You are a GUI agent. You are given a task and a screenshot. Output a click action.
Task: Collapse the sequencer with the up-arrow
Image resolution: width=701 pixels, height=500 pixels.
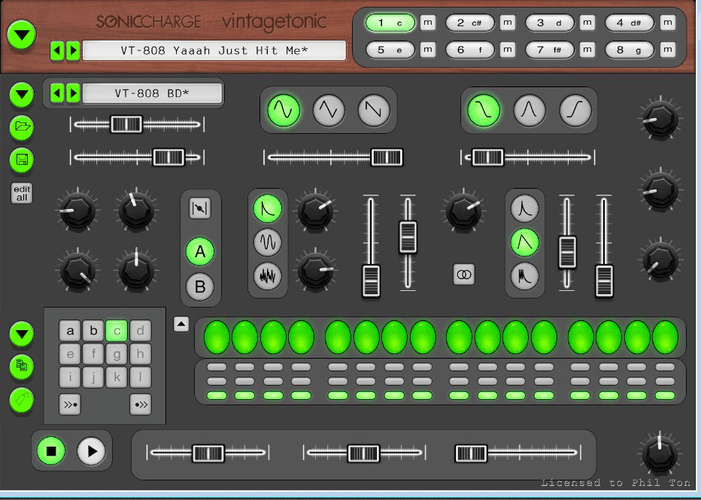[x=181, y=324]
